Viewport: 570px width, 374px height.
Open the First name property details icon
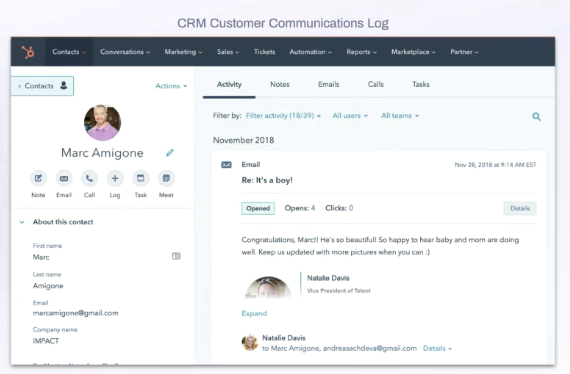[x=176, y=256]
